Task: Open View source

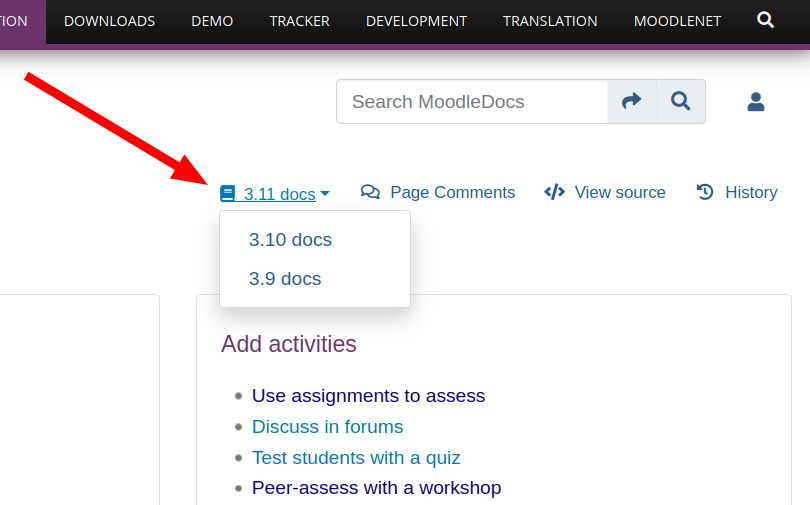Action: click(604, 192)
